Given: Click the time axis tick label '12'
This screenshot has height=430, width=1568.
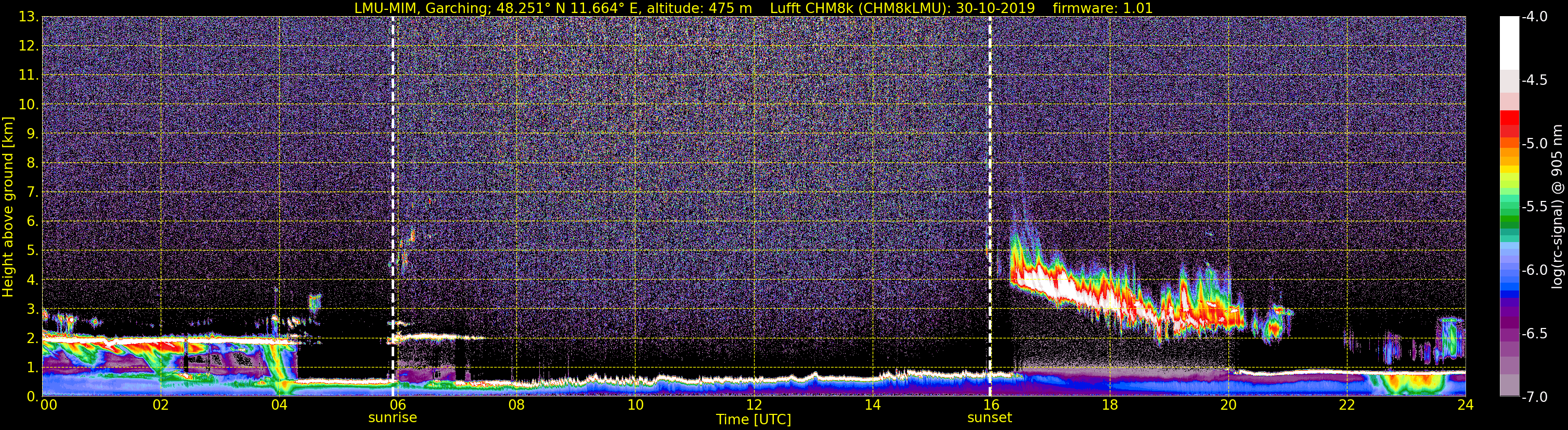Looking at the screenshot, I should click(754, 405).
